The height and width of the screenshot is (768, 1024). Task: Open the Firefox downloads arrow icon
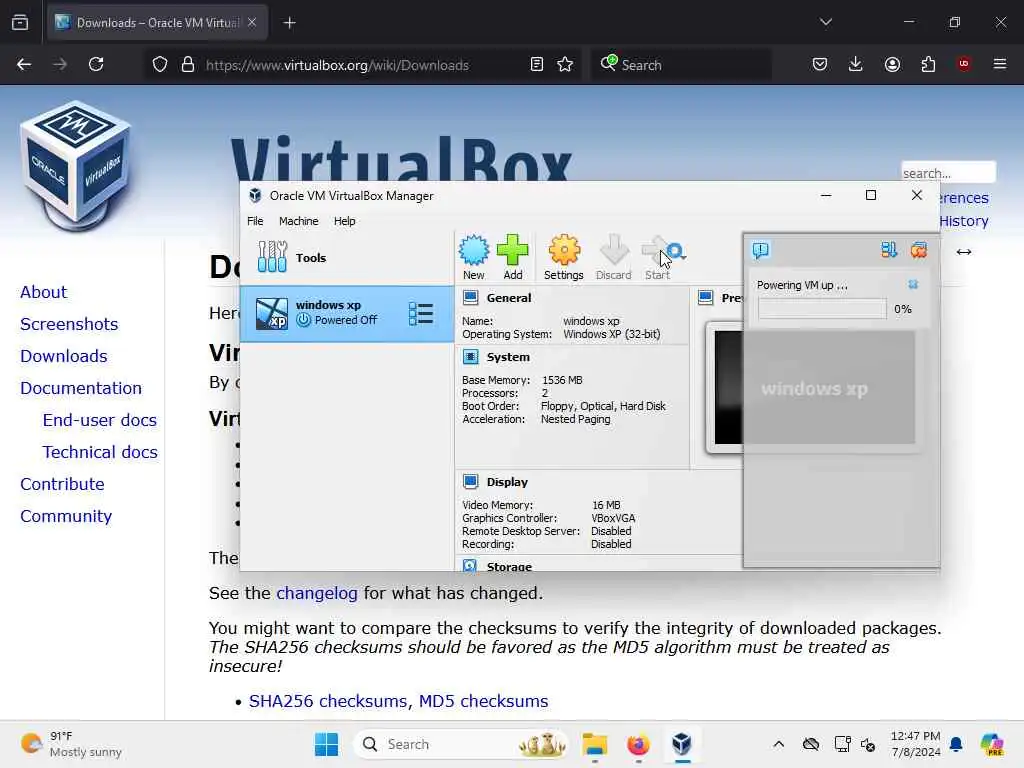856,64
